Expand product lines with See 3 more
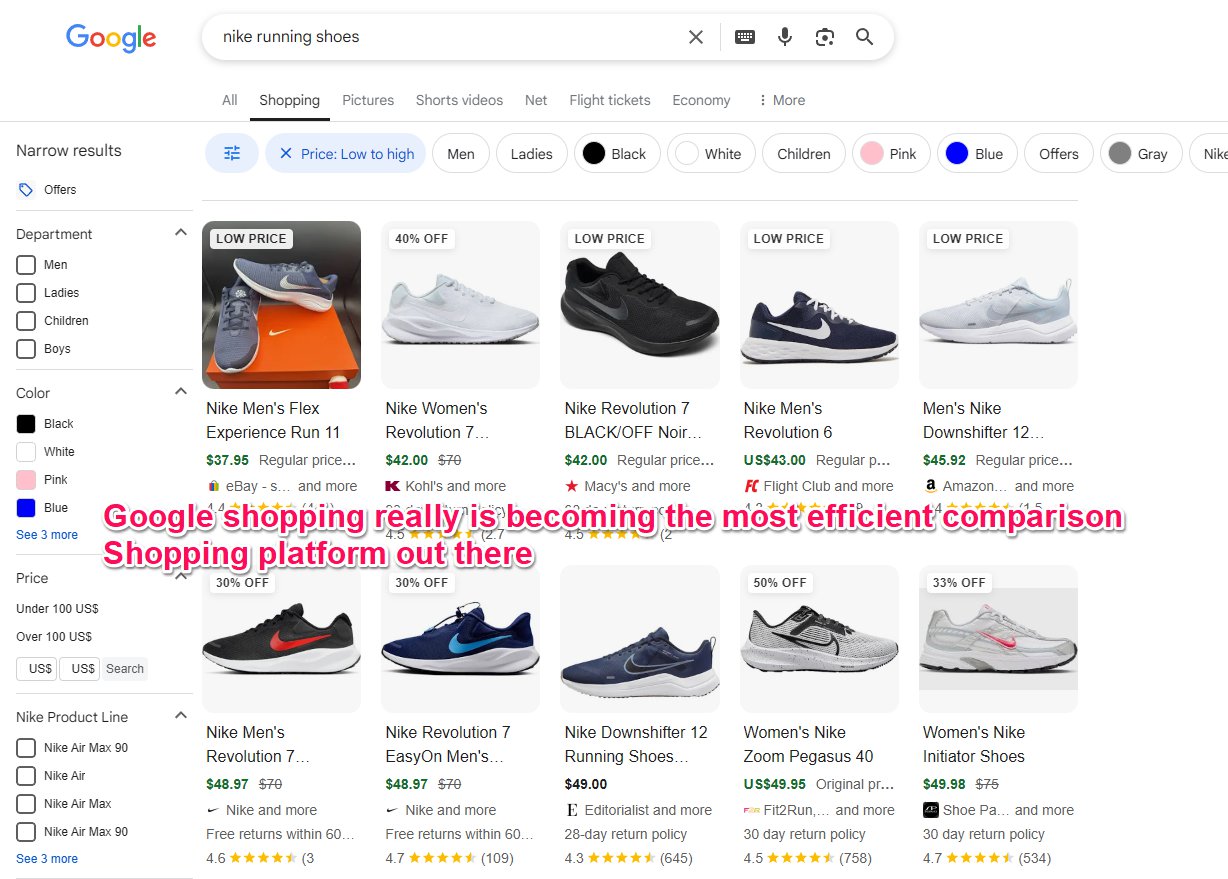Viewport: 1228px width, 879px height. click(x=47, y=859)
